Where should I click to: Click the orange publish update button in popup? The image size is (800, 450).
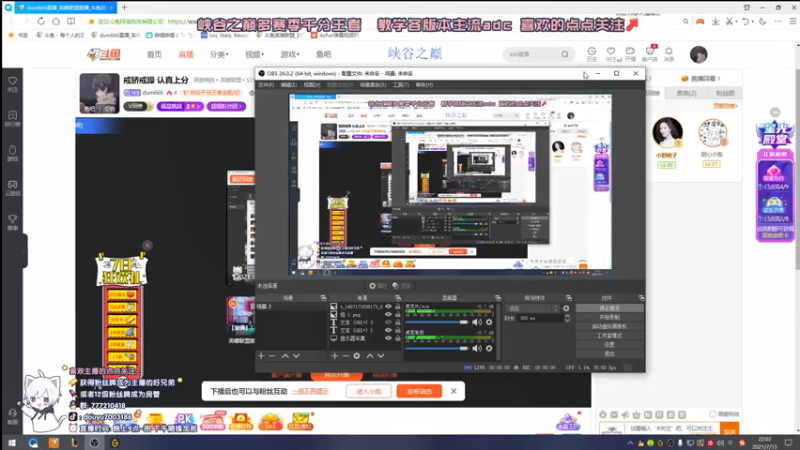point(419,391)
